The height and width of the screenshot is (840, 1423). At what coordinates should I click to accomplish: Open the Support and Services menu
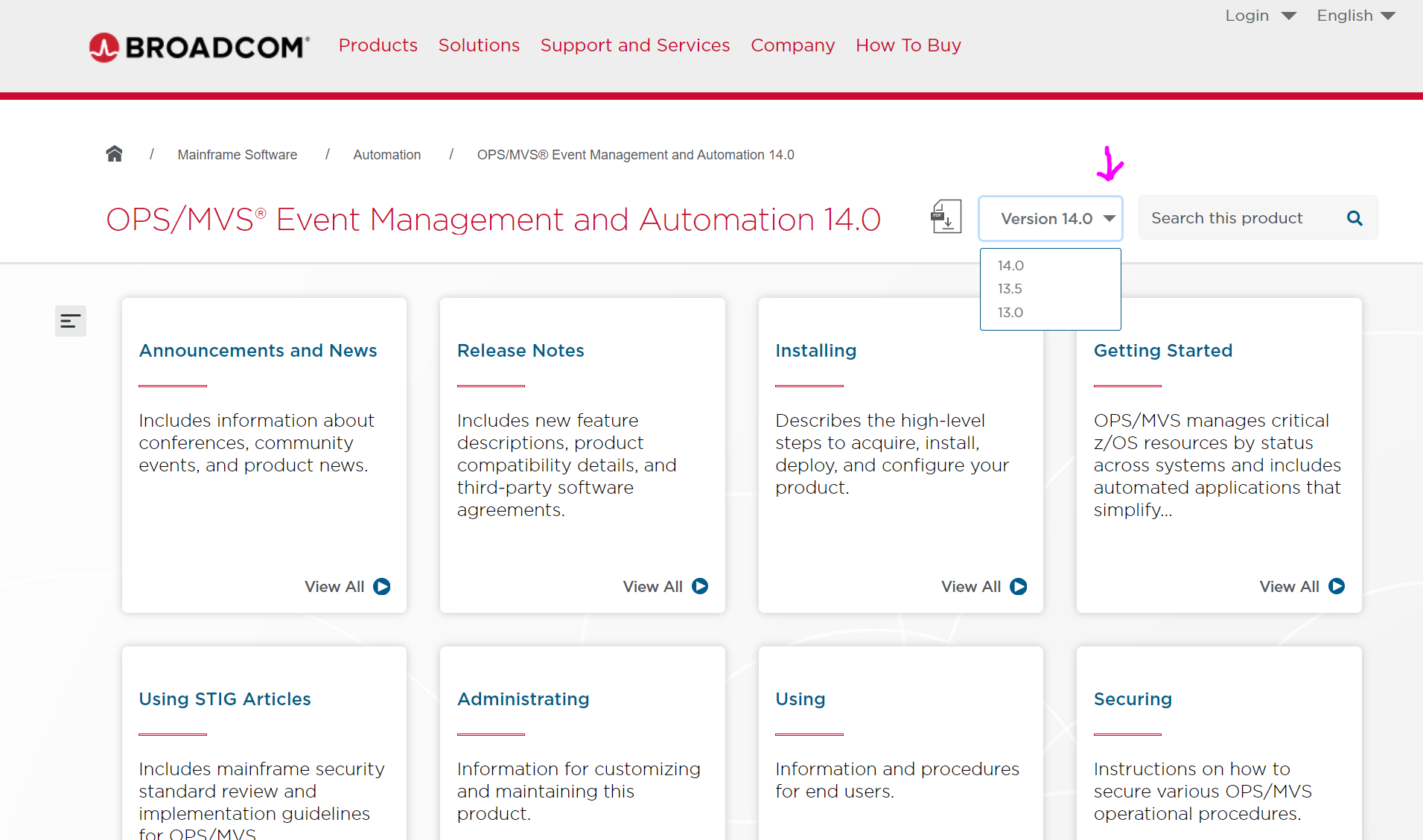(634, 45)
